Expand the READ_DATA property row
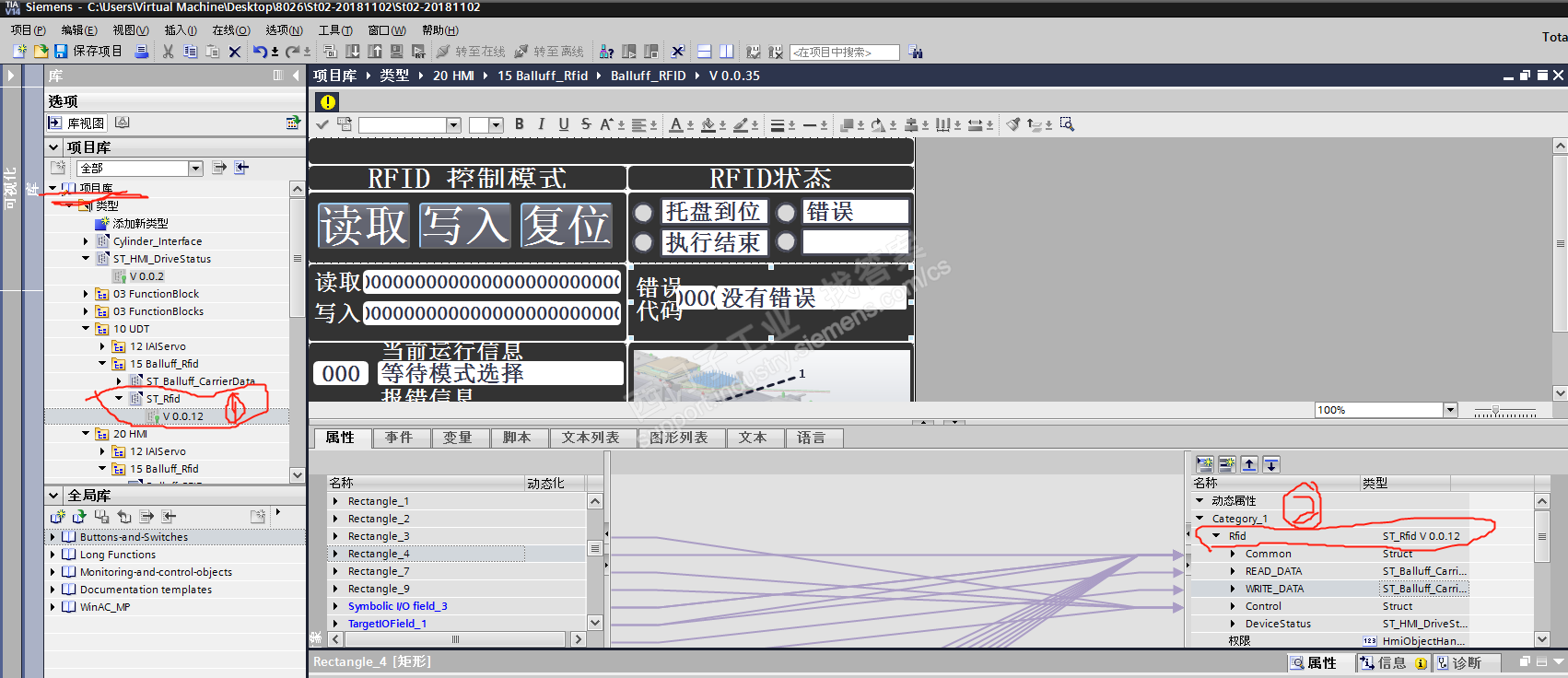Screen dimensions: 1568x678 pyautogui.click(x=1233, y=571)
